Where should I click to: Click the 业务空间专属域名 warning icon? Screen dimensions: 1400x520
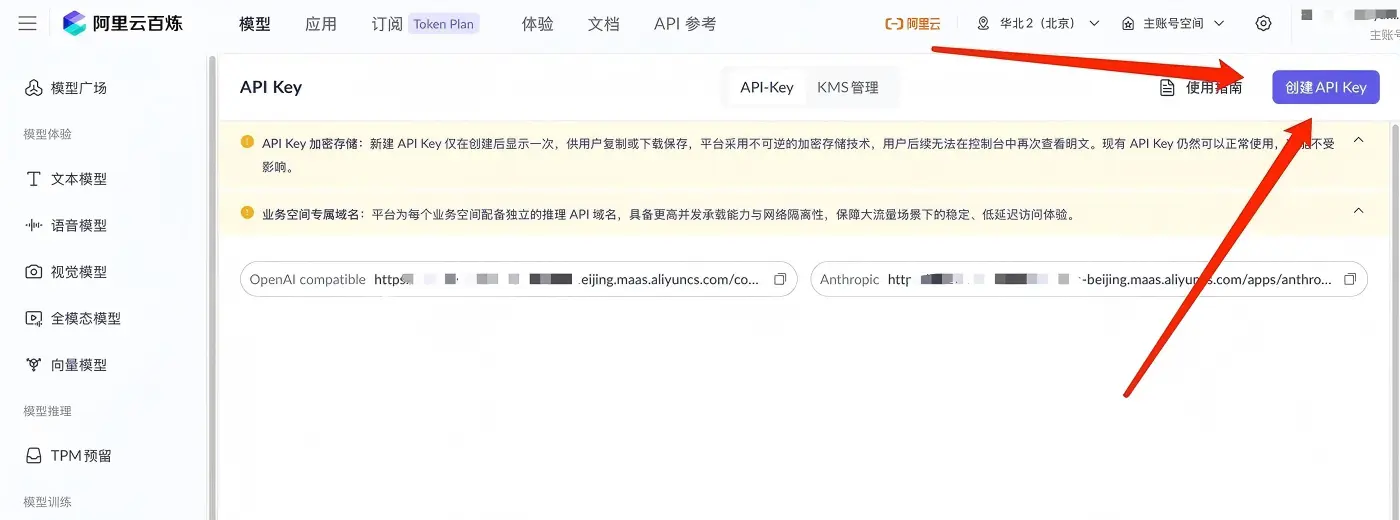click(x=247, y=212)
